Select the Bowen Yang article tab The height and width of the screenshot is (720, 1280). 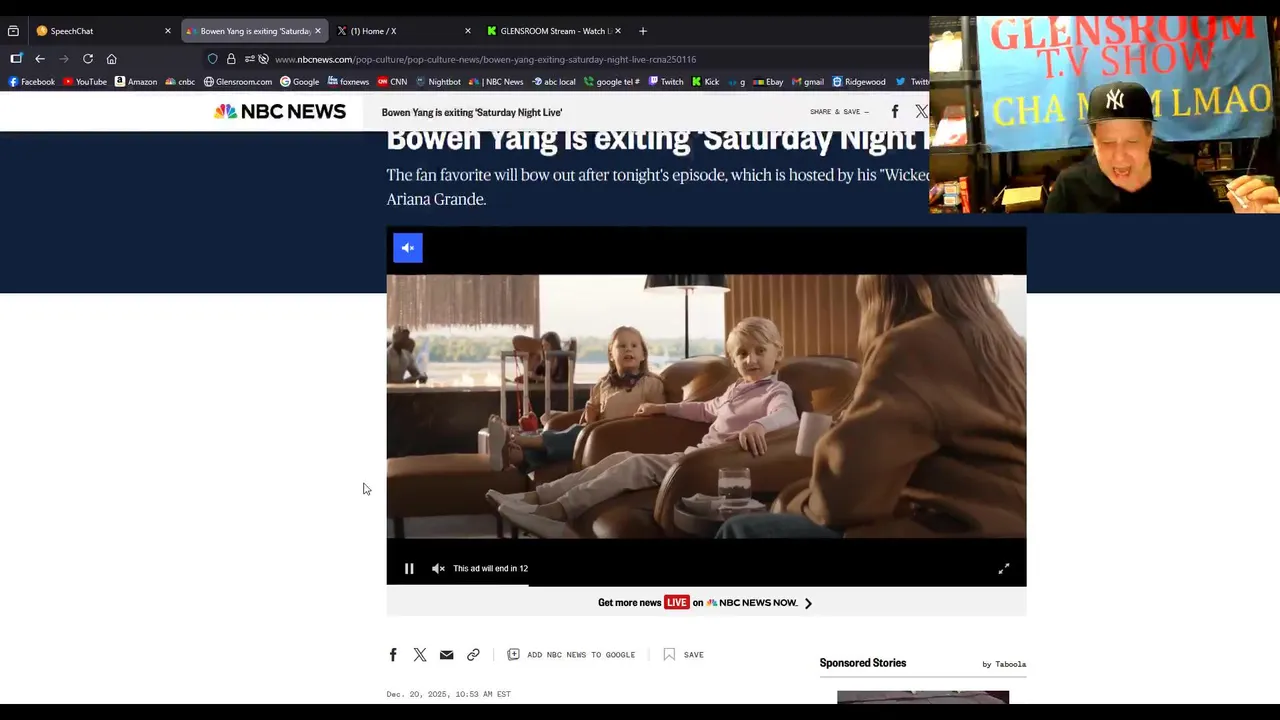(254, 31)
